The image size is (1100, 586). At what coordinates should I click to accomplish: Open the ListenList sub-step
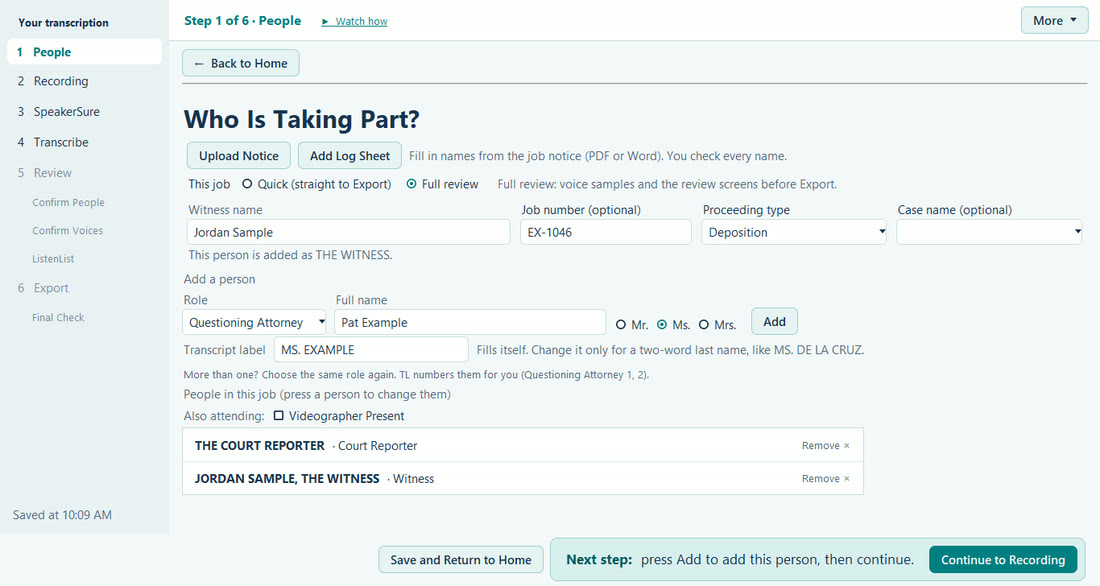(53, 258)
